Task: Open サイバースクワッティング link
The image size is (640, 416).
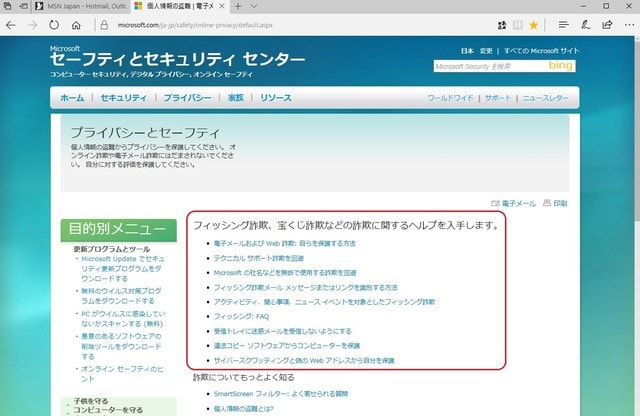Action: click(x=304, y=360)
